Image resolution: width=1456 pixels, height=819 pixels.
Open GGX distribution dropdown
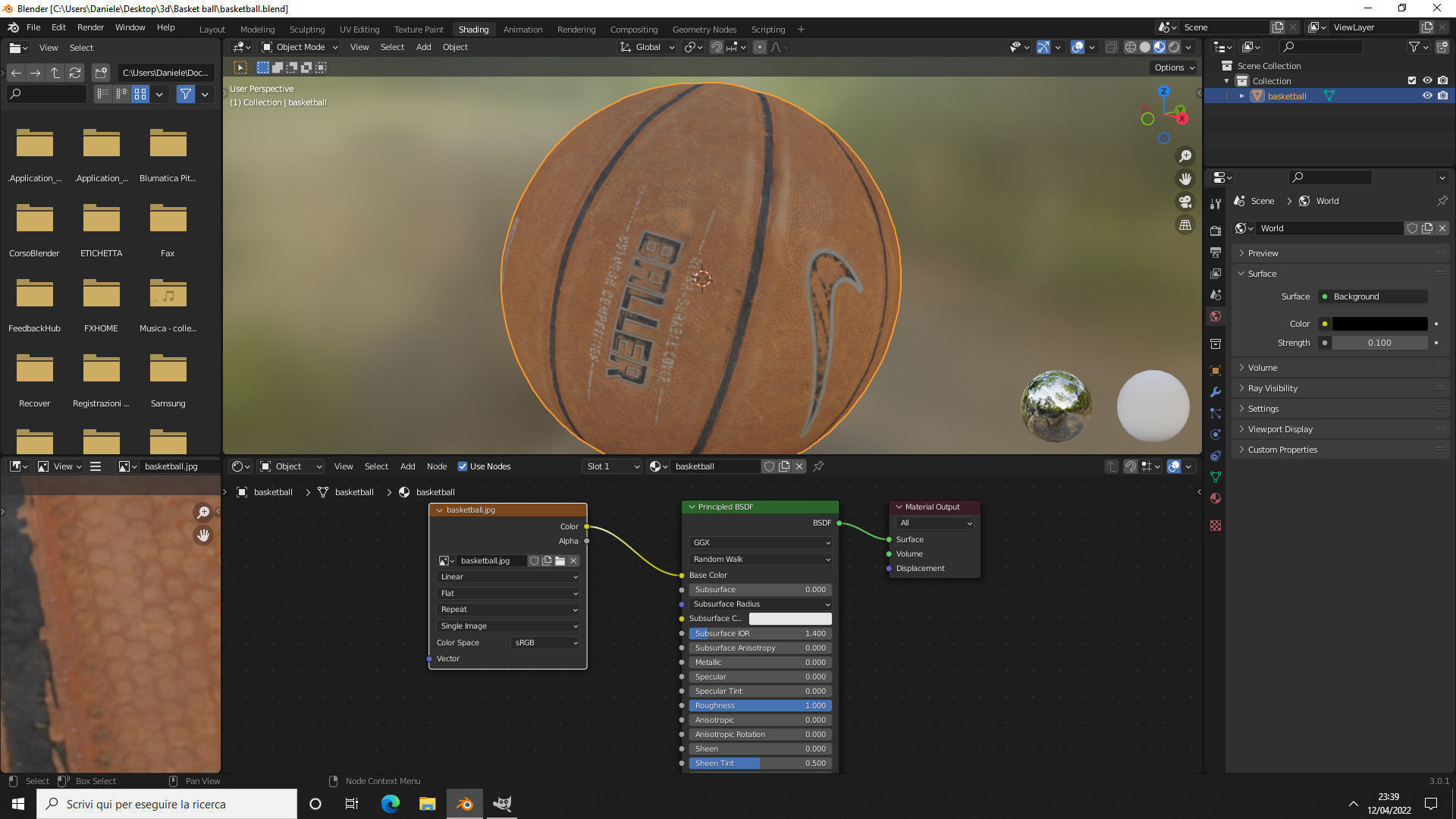pos(761,543)
